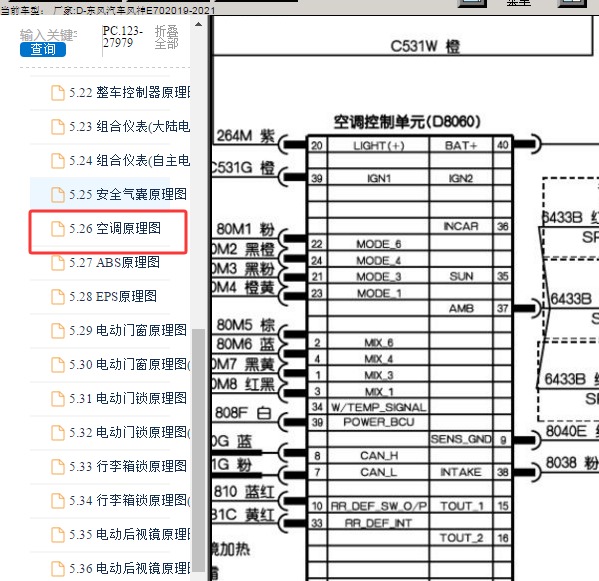Image resolution: width=599 pixels, height=581 pixels.
Task: Click document icon of 5.29 entry
Action: click(58, 331)
